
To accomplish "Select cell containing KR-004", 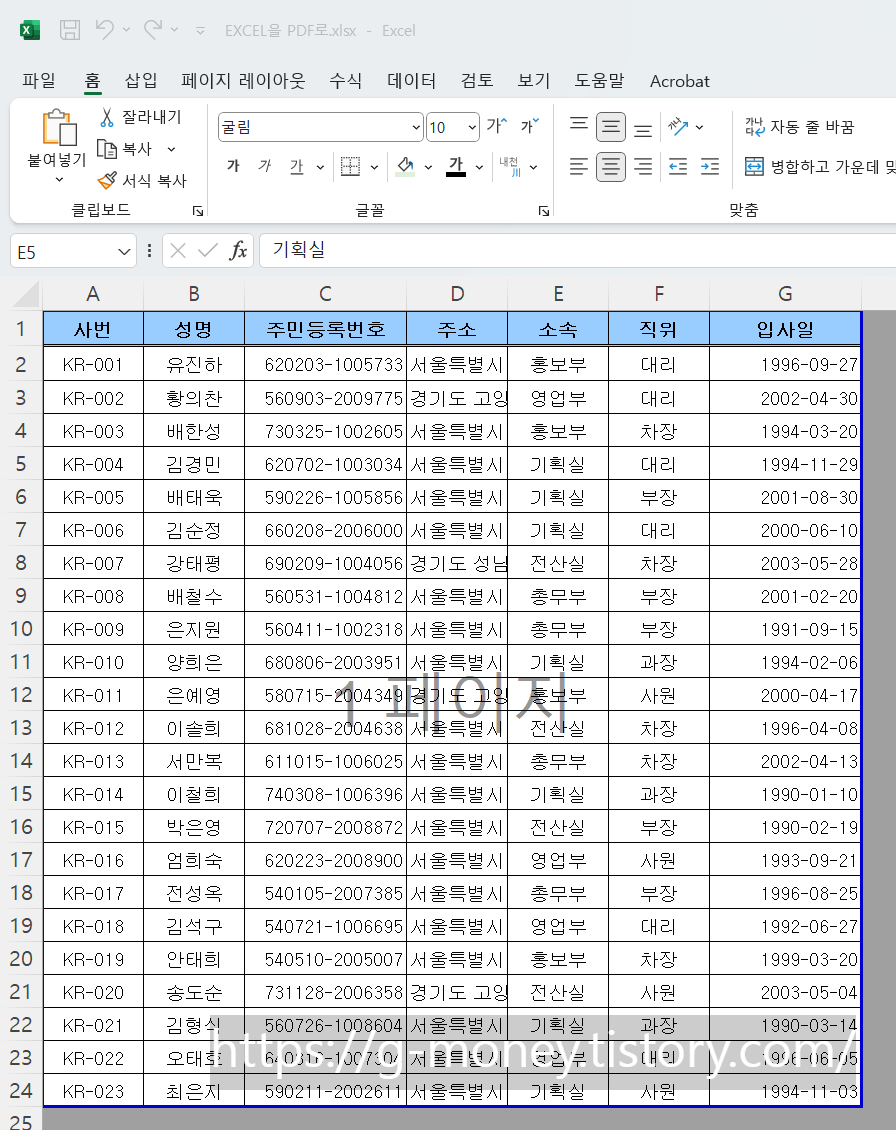I will click(x=93, y=465).
